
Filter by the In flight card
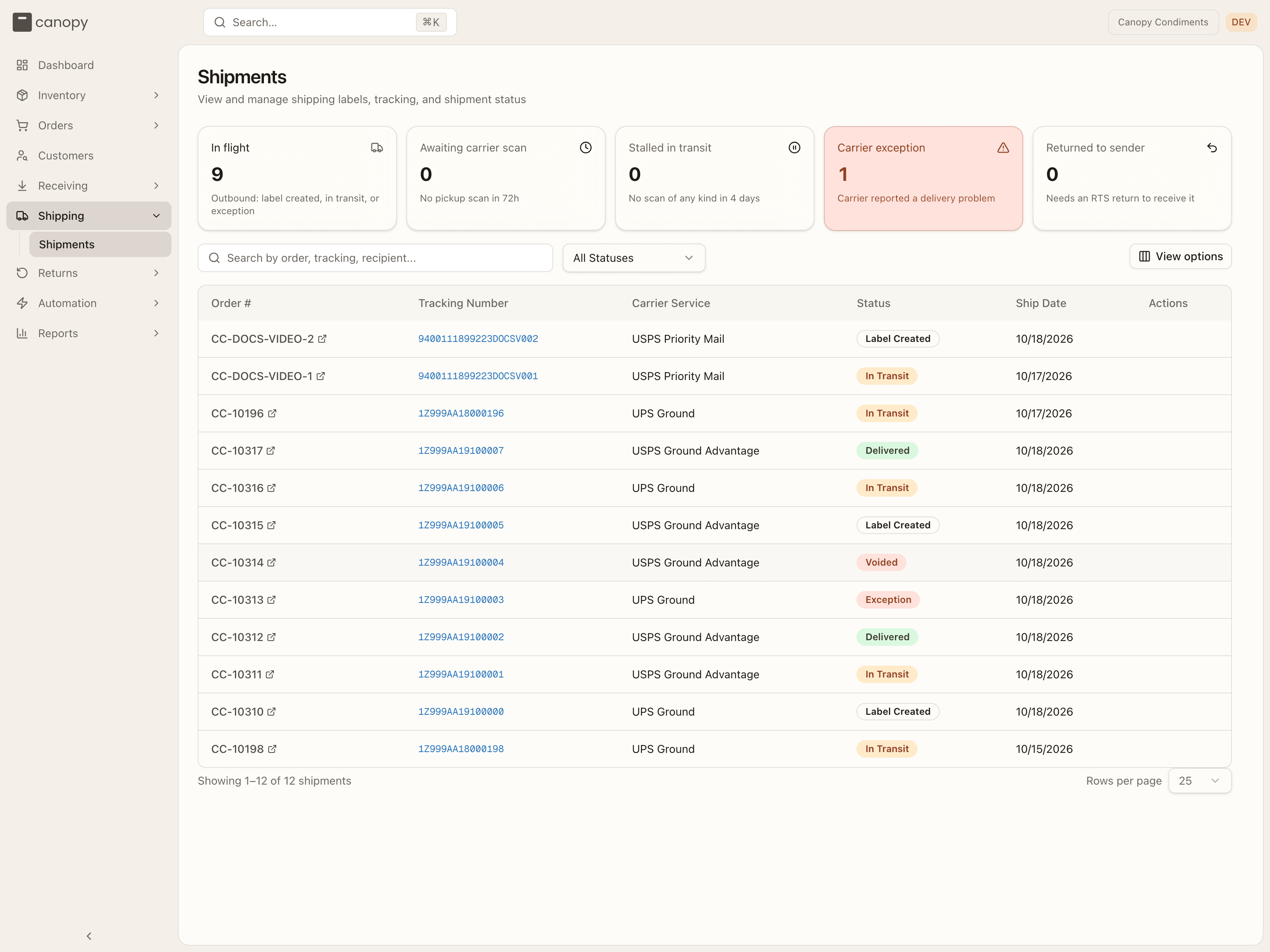(297, 178)
